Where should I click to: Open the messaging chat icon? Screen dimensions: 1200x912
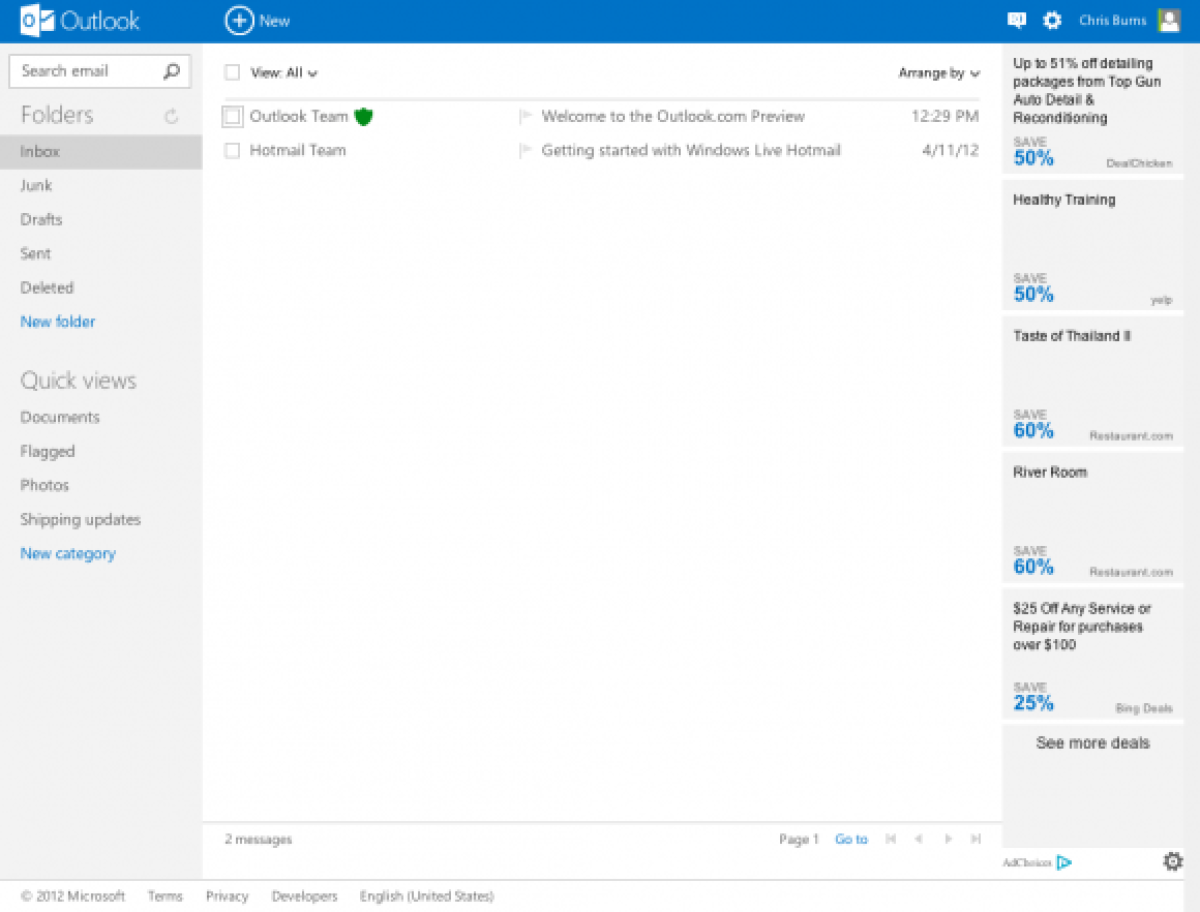click(x=1016, y=20)
